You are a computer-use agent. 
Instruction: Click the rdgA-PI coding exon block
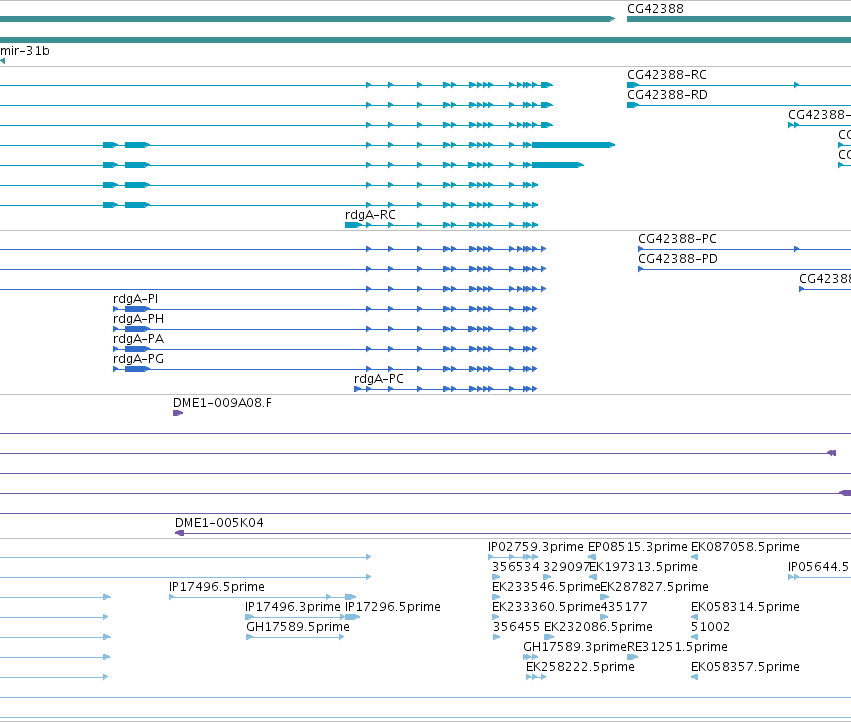pos(137,309)
